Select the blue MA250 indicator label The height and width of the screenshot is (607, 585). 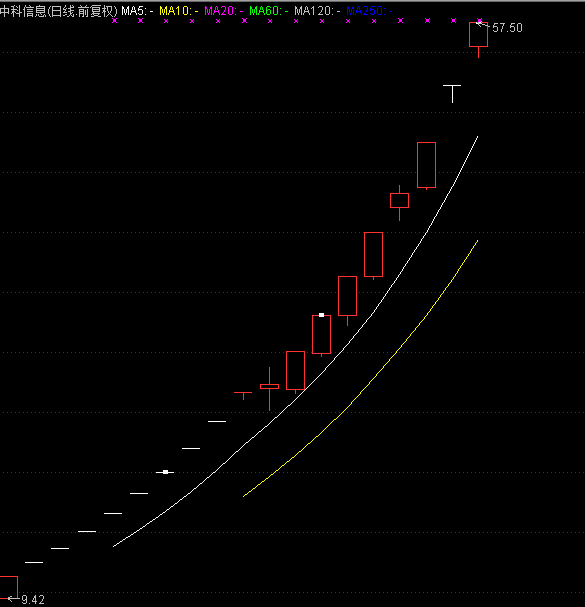pos(369,11)
